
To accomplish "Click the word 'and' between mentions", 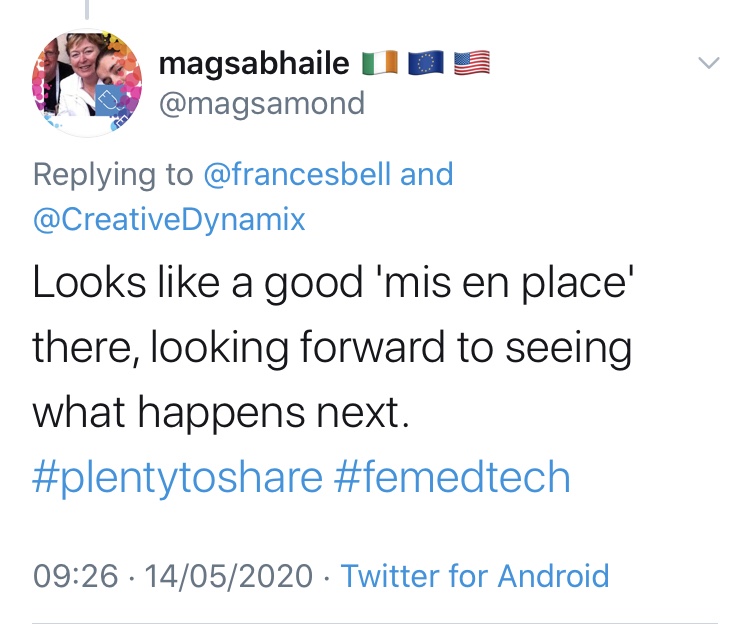I will [427, 174].
